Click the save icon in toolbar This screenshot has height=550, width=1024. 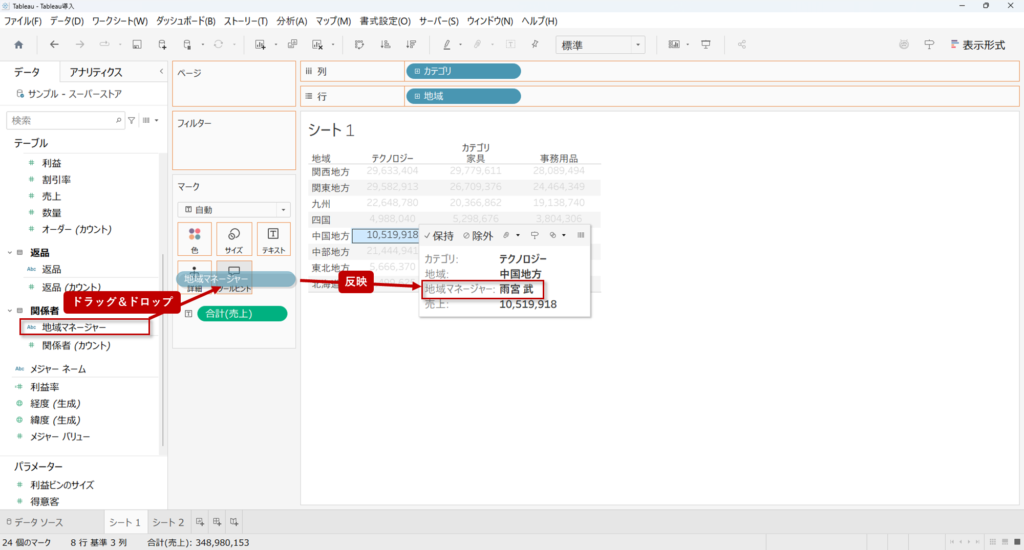(x=136, y=45)
